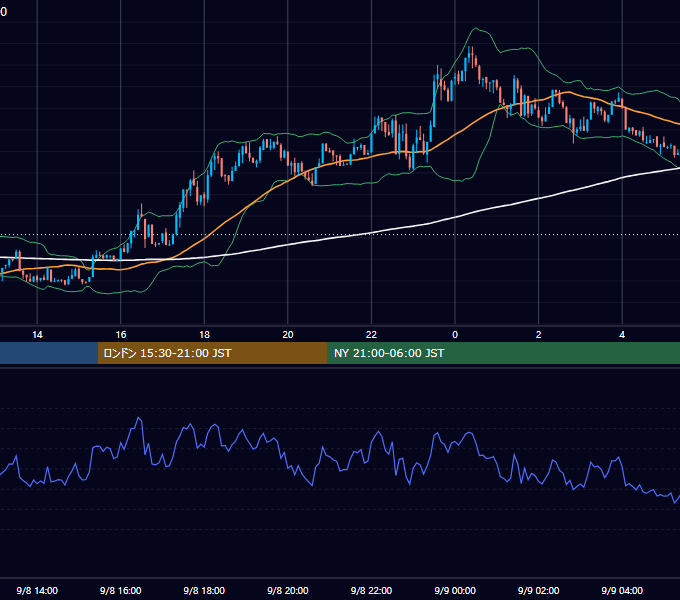Select the blue session bar before ロンドン
The width and height of the screenshot is (680, 600).
pyautogui.click(x=49, y=353)
